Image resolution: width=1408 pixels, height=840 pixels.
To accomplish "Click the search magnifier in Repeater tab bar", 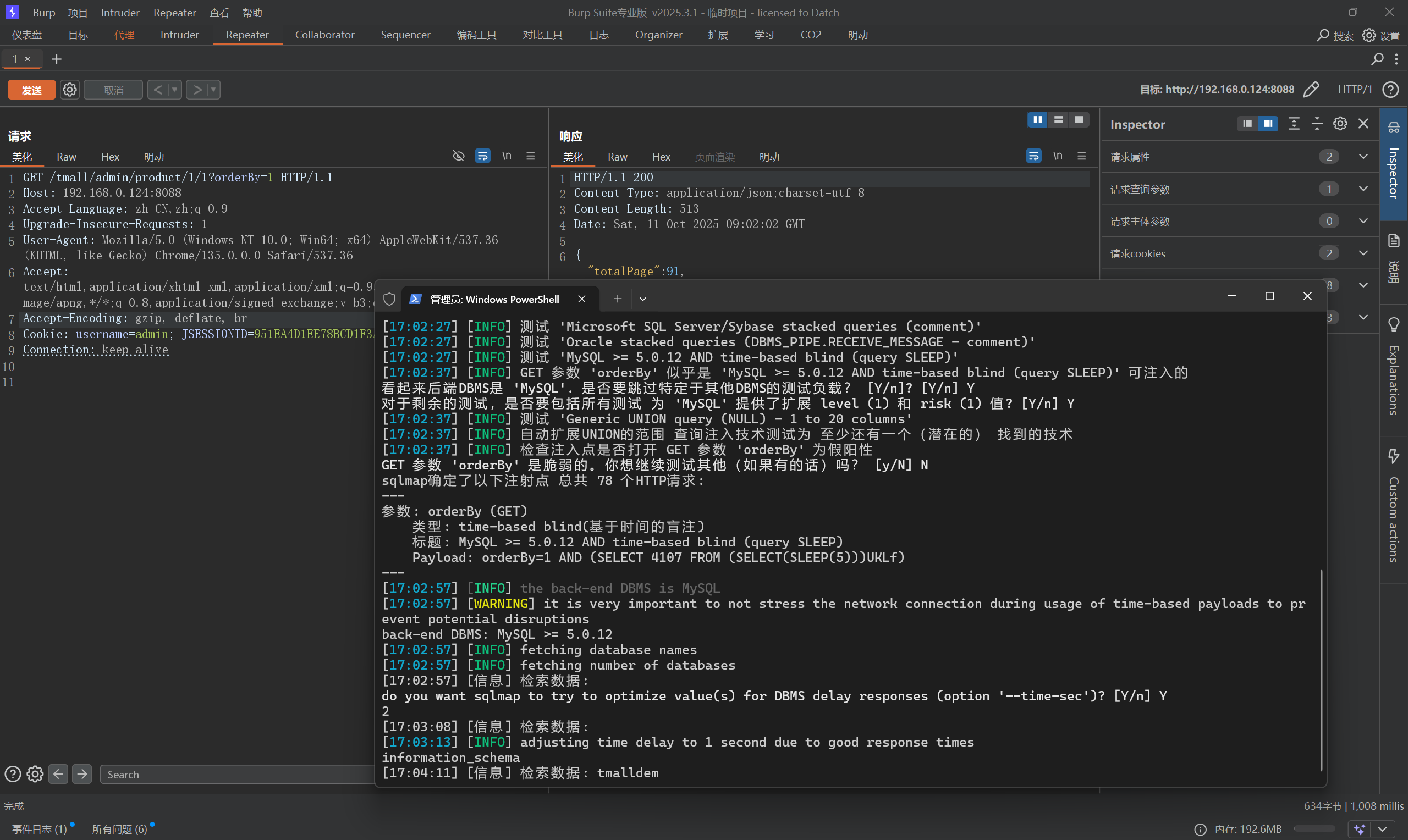I will [1377, 59].
